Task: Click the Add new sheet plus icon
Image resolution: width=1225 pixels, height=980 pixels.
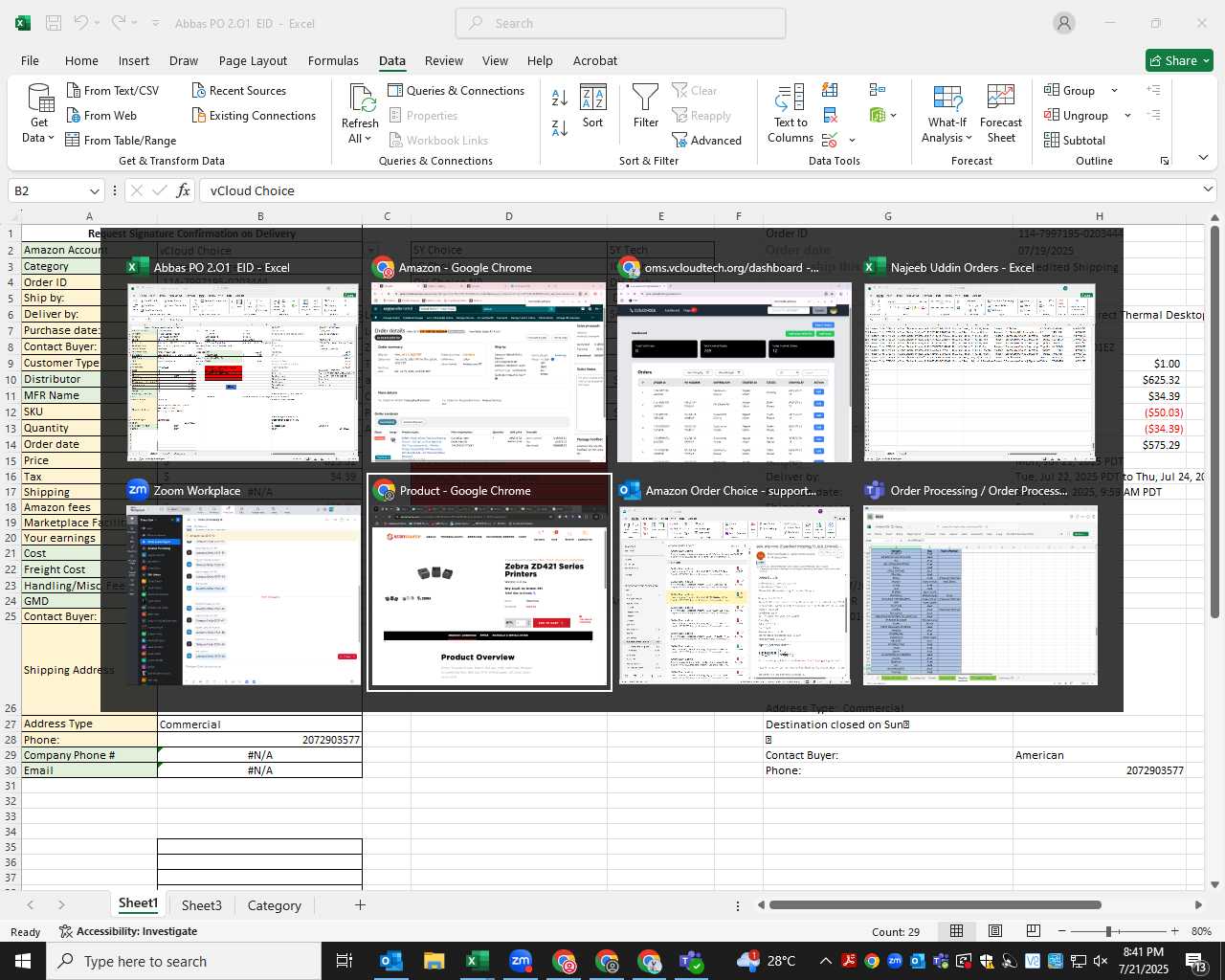Action: click(360, 904)
